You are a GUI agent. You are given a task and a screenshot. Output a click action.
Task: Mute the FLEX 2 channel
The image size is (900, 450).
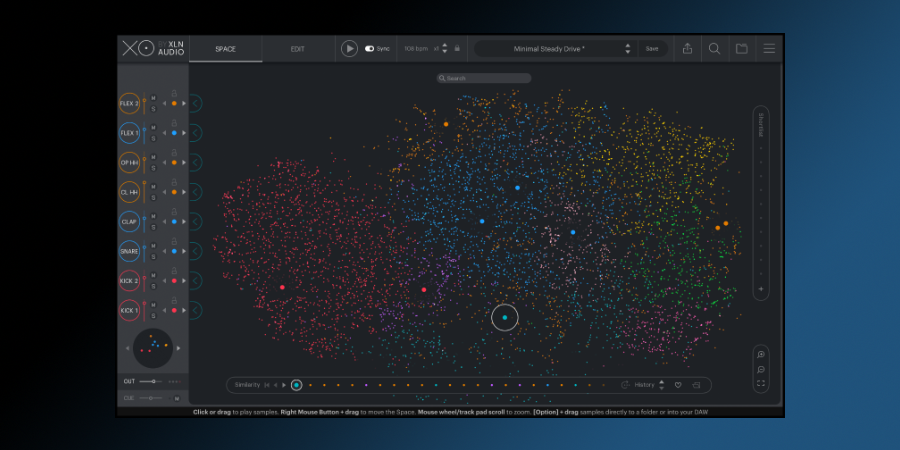coord(153,98)
